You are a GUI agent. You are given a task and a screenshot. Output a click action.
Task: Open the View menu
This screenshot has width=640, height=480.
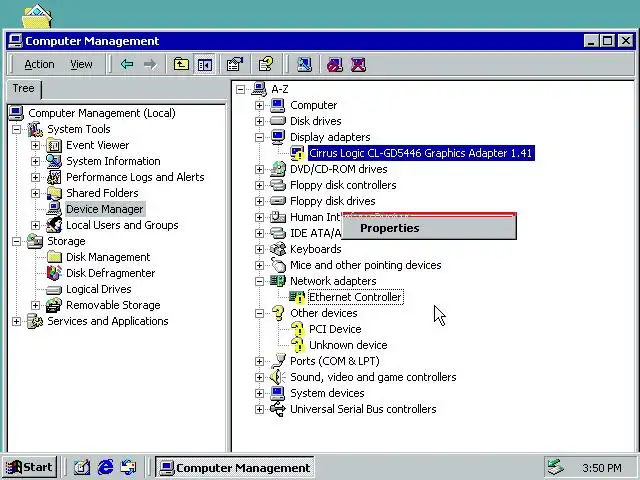click(x=81, y=64)
